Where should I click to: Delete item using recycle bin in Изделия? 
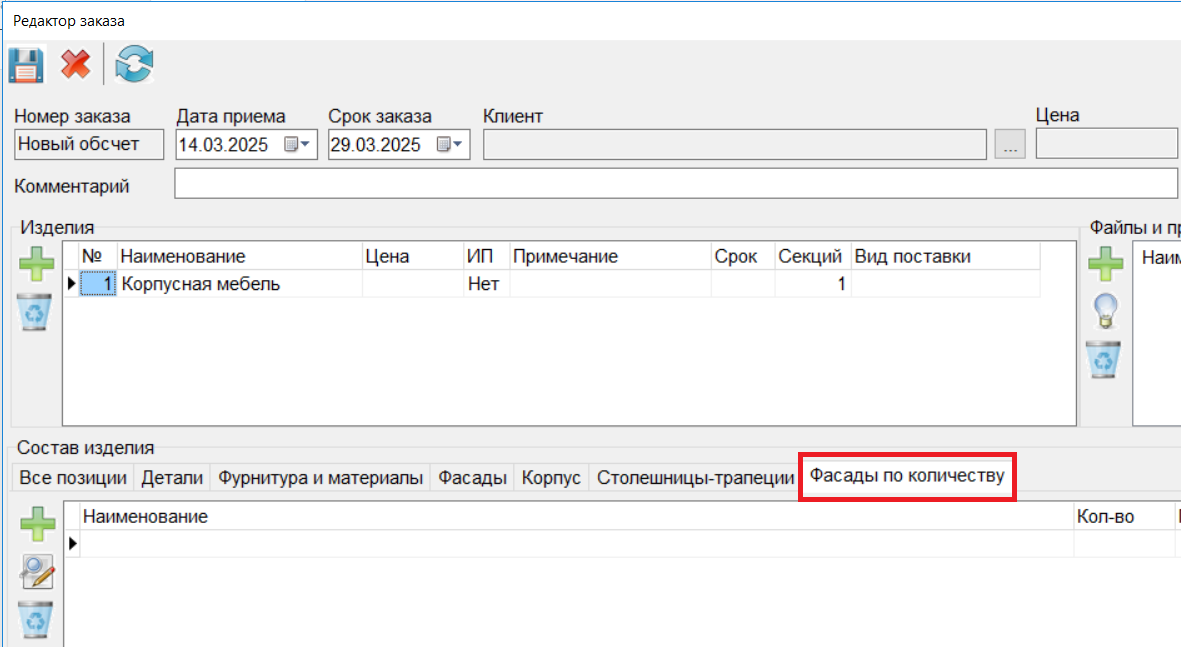pyautogui.click(x=37, y=313)
